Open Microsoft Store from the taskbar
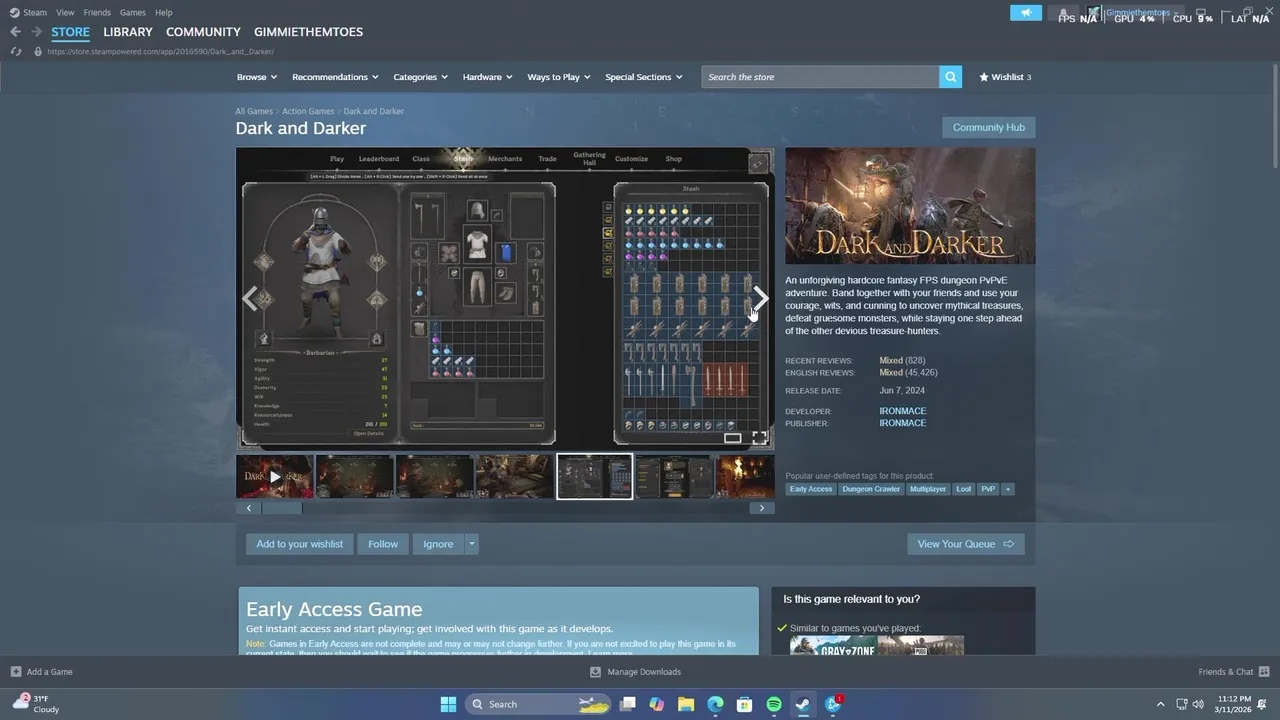The image size is (1280, 720). [745, 704]
